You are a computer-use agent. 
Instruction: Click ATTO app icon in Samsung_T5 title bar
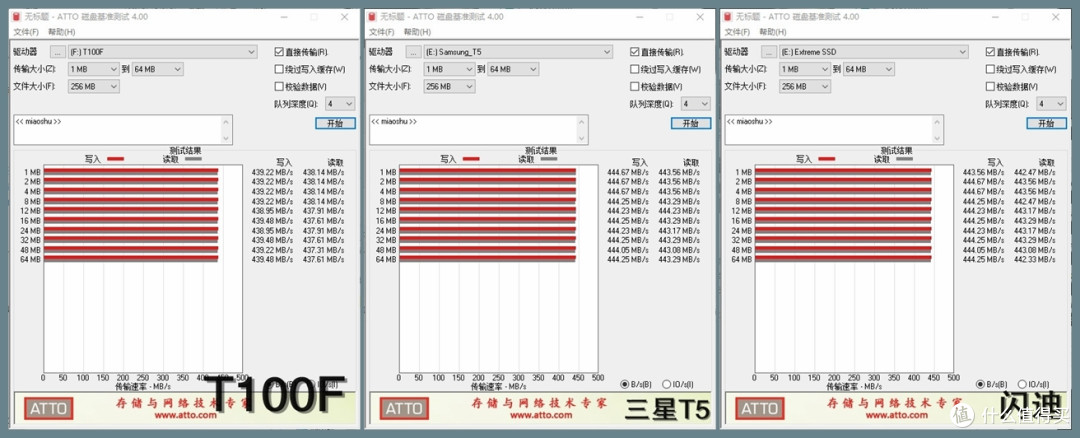(x=373, y=17)
